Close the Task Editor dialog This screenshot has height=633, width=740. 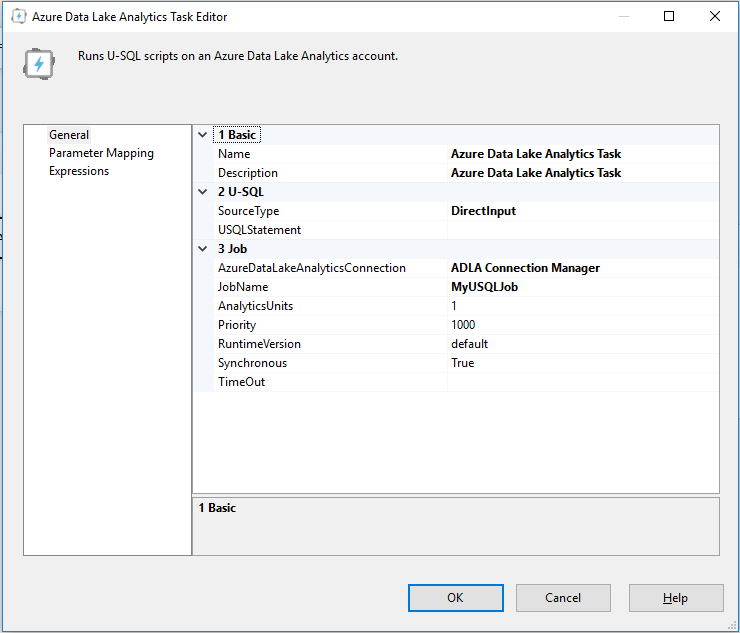coord(715,17)
